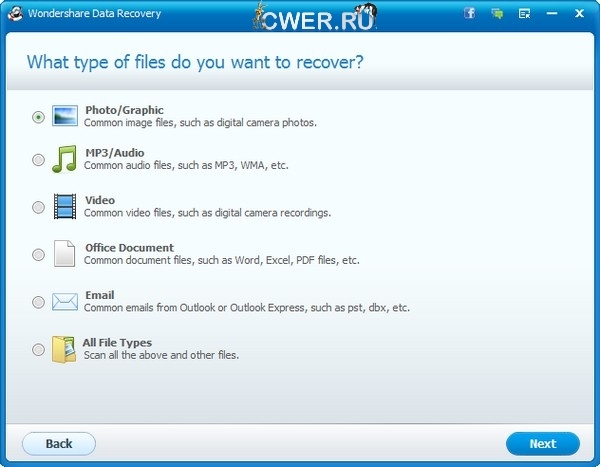Click the register/menu icon in title bar
The width and height of the screenshot is (600, 467).
(x=524, y=14)
